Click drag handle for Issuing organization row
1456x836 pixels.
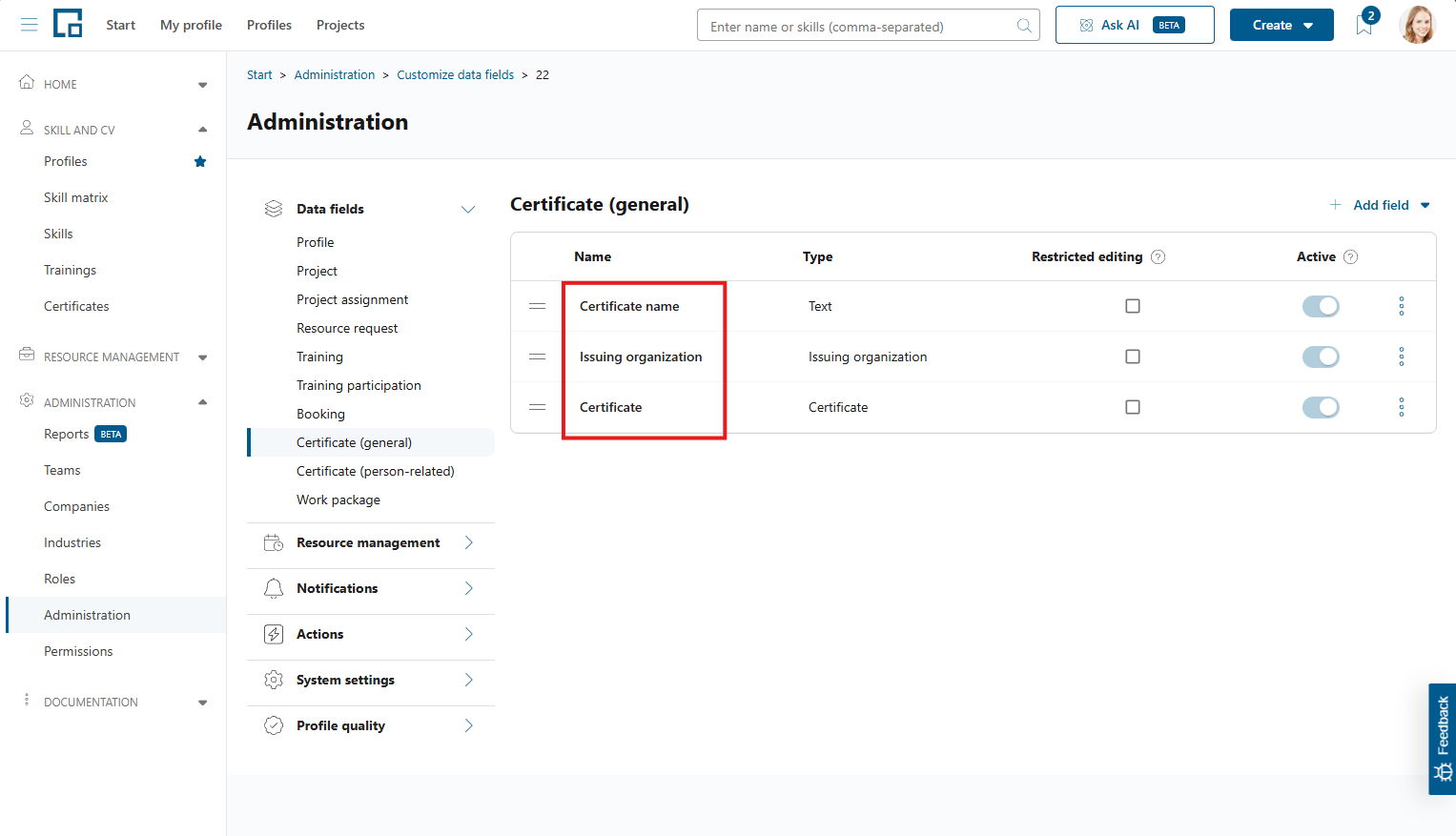(538, 357)
